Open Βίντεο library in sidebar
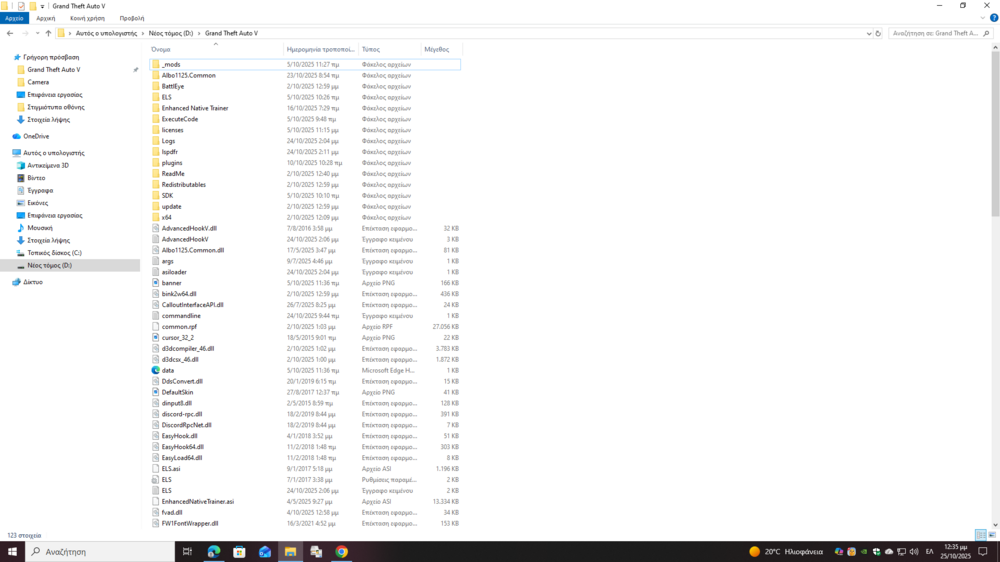 pos(36,178)
